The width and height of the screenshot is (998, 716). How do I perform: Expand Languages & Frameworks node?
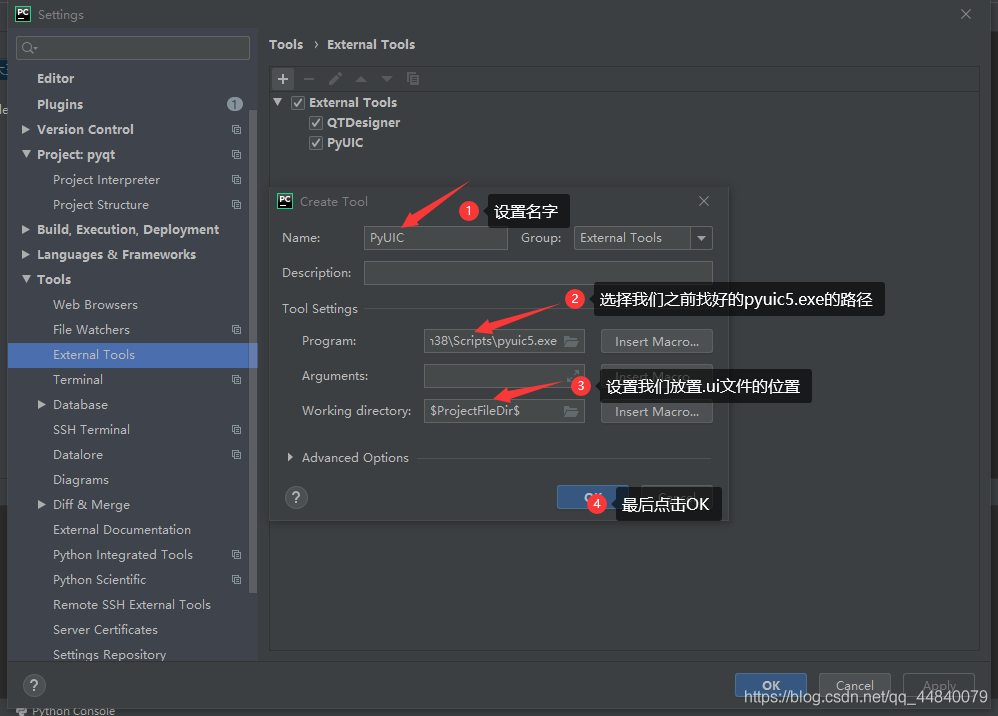pos(25,255)
